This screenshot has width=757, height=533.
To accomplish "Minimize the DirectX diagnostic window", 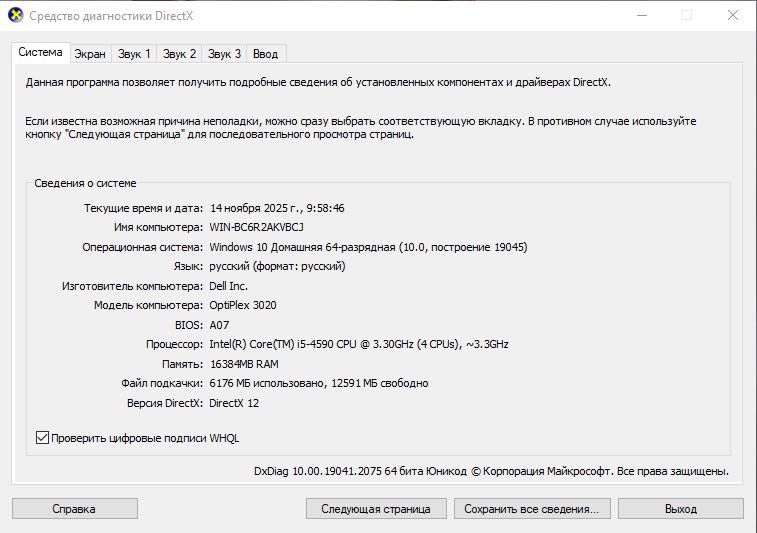I will 642,15.
